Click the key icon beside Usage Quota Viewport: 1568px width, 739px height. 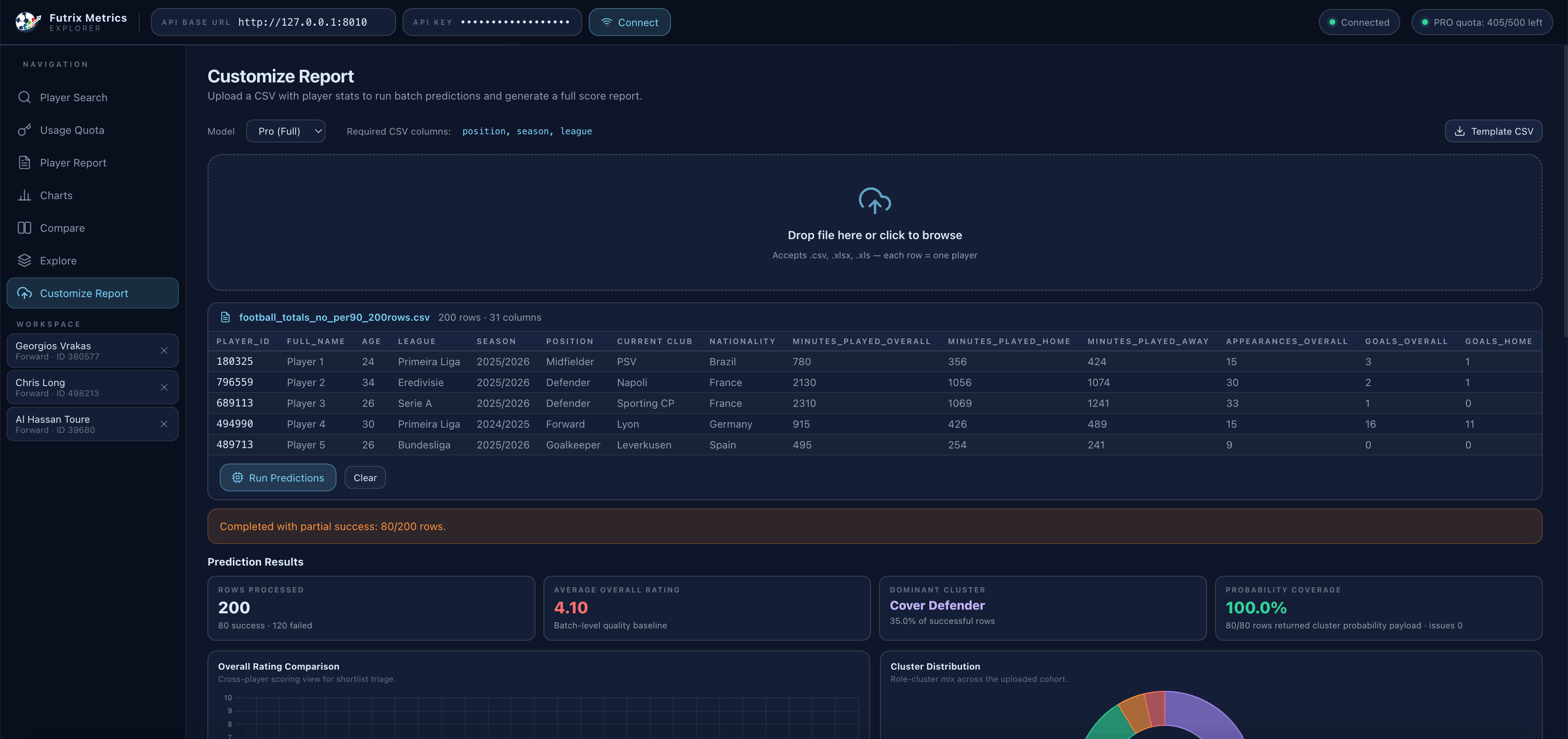24,129
